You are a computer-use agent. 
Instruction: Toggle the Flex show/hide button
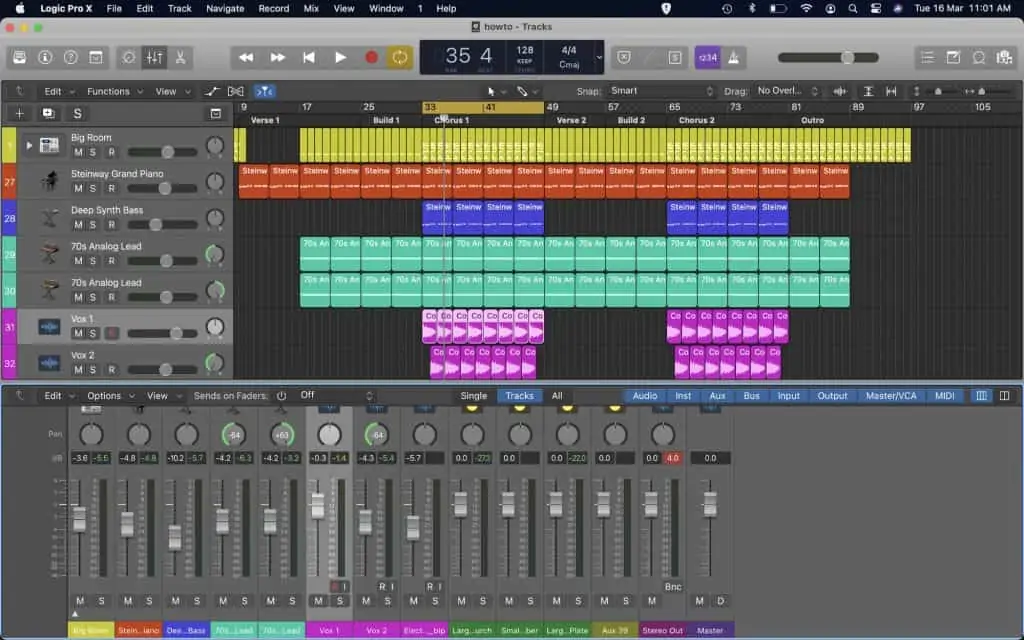point(236,91)
